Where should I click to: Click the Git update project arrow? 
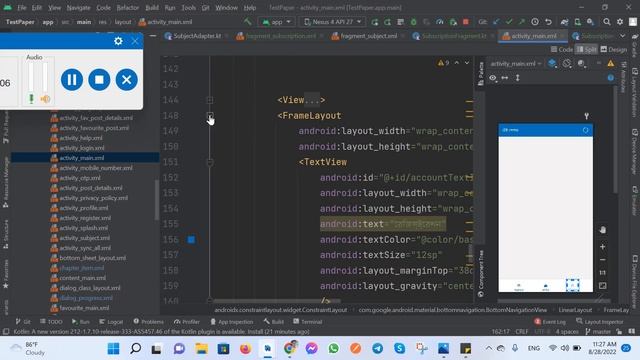(x=496, y=22)
